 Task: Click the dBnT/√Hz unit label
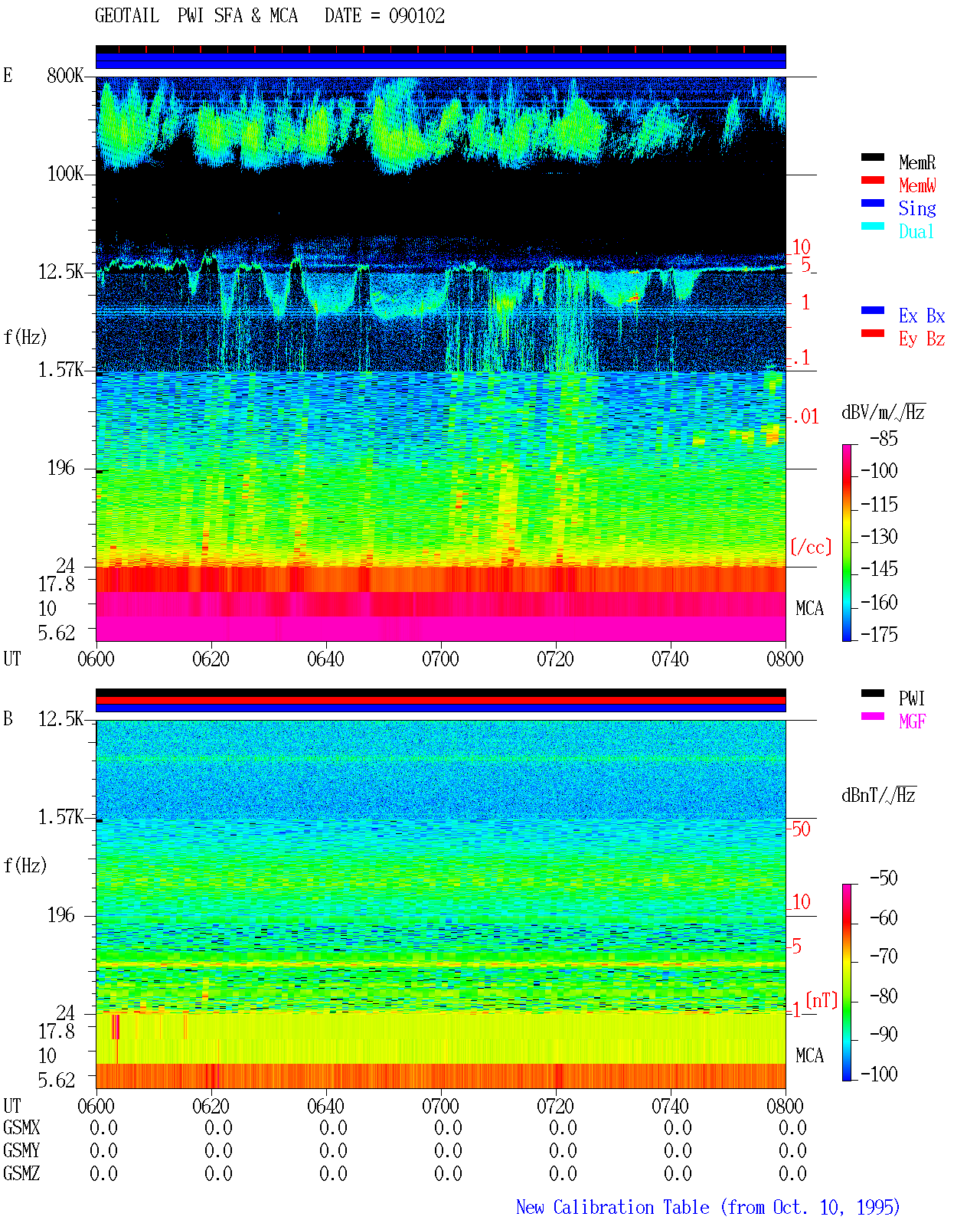(x=879, y=795)
